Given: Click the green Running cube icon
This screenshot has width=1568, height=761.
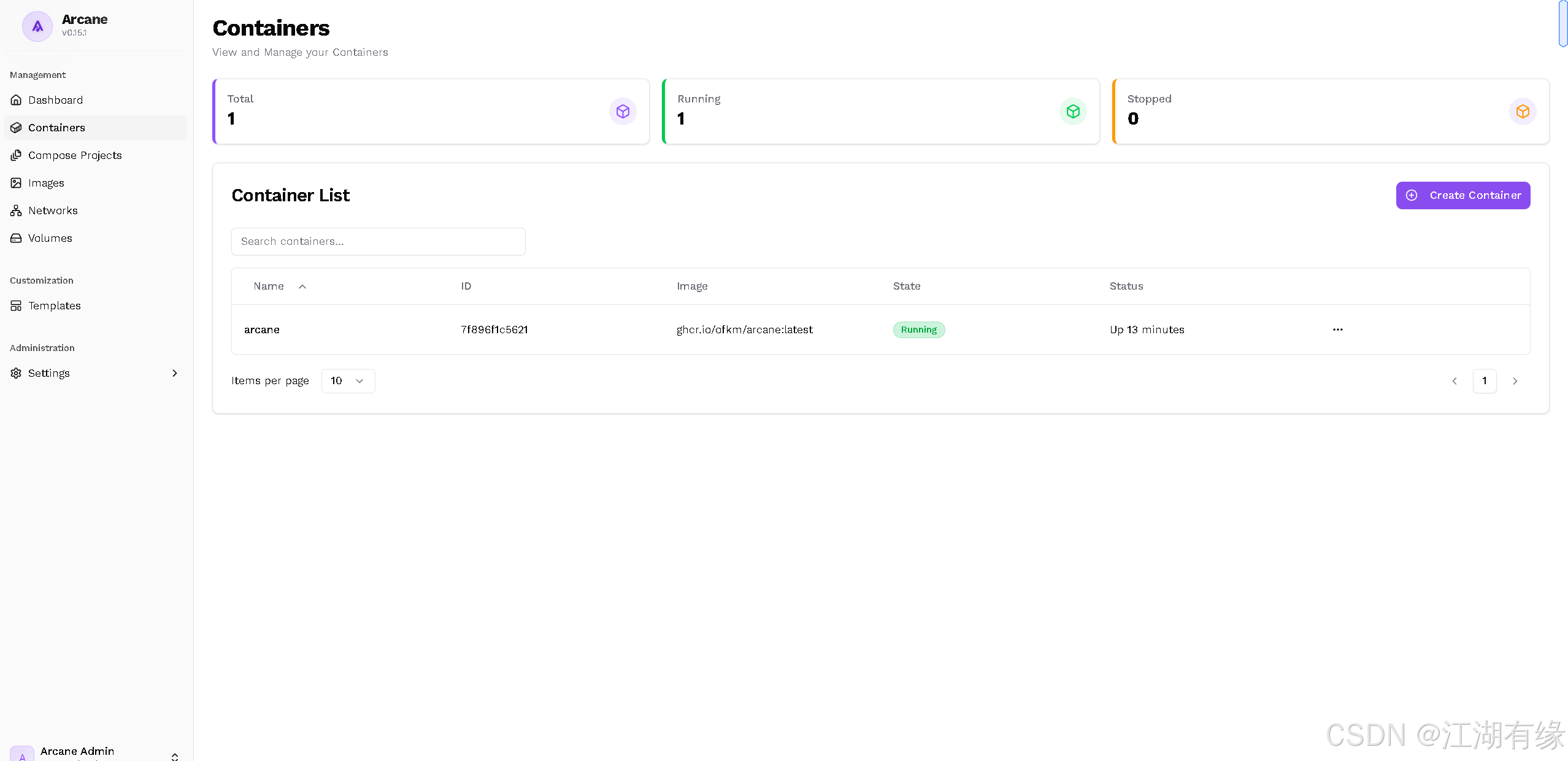Looking at the screenshot, I should pos(1072,112).
